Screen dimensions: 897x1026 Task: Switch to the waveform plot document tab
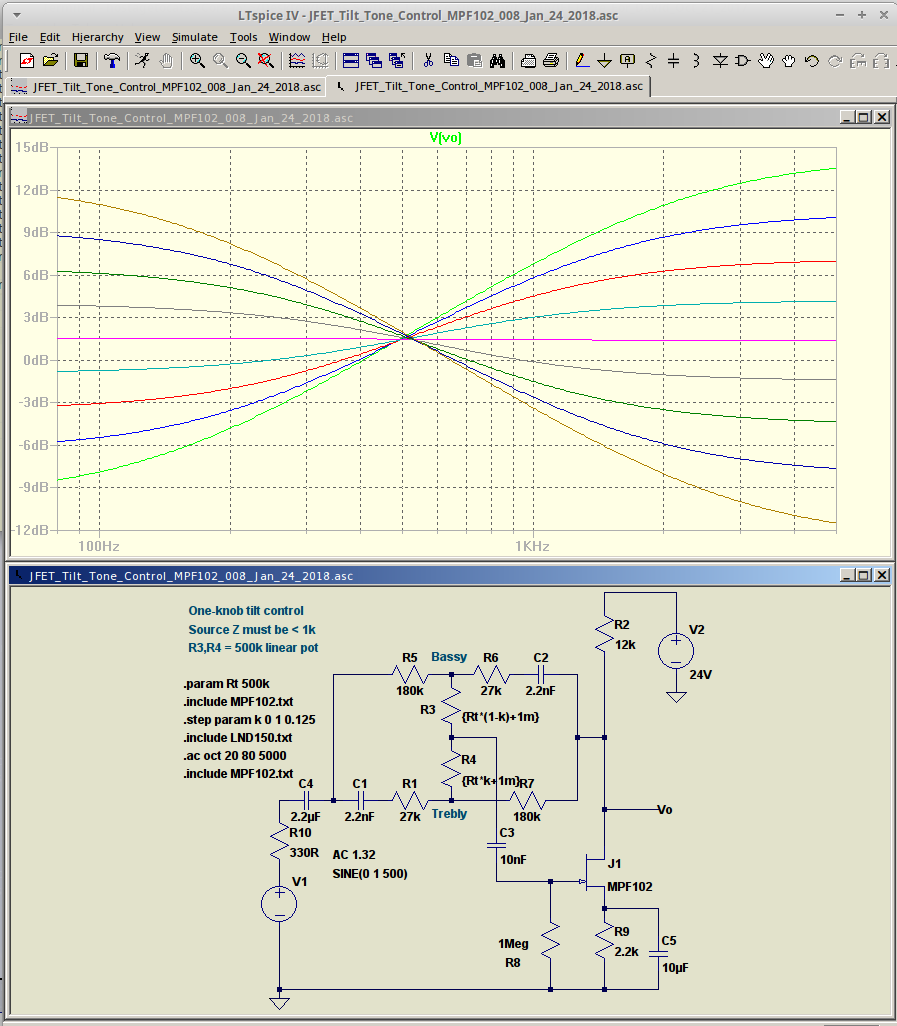(x=166, y=86)
